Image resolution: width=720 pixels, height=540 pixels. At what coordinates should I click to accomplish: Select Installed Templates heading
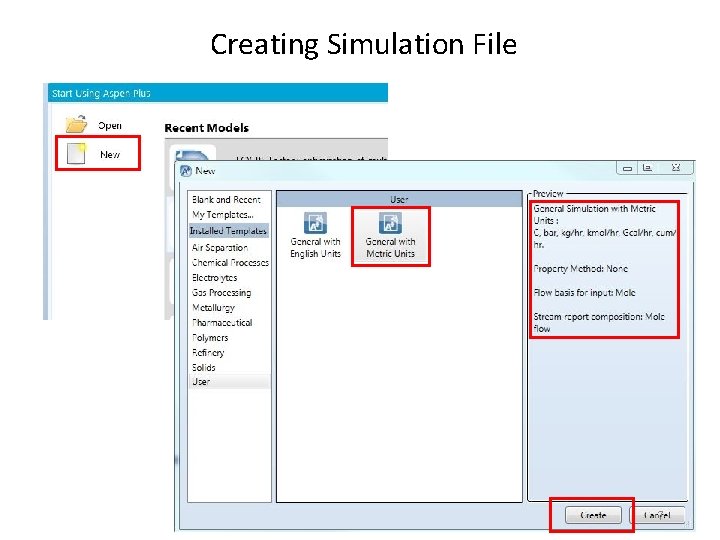(x=228, y=231)
